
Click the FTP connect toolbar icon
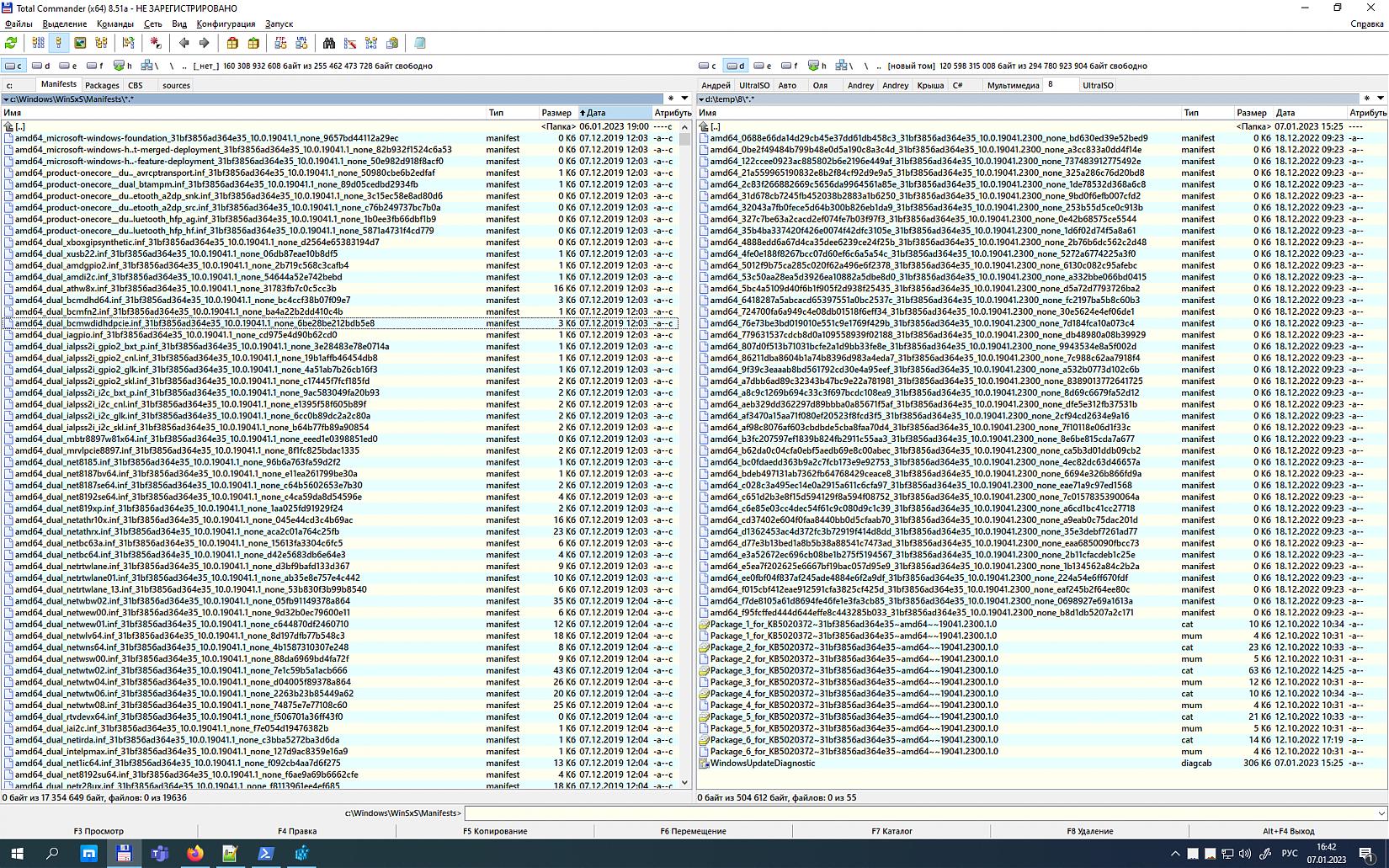coord(281,43)
